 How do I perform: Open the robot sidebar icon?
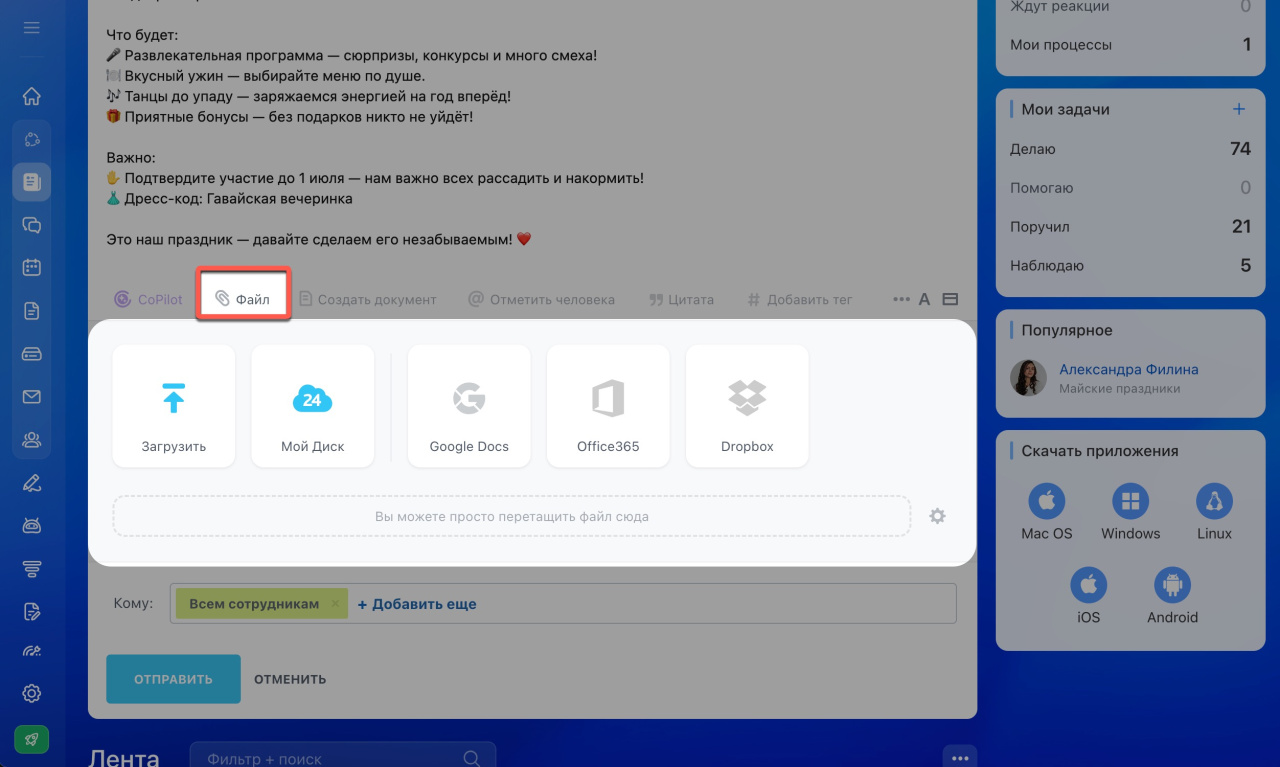(x=31, y=526)
